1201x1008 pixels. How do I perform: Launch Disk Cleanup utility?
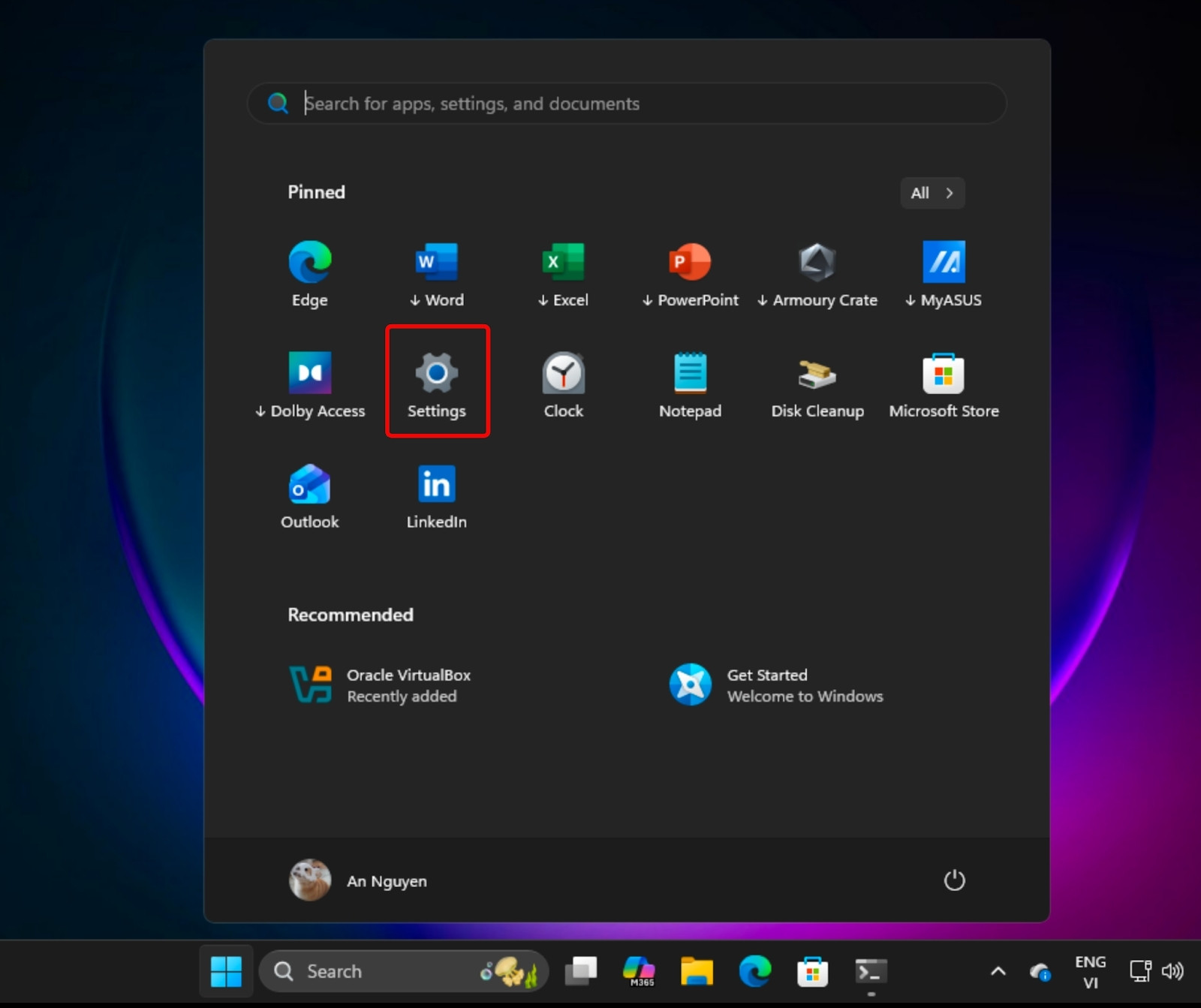817,385
